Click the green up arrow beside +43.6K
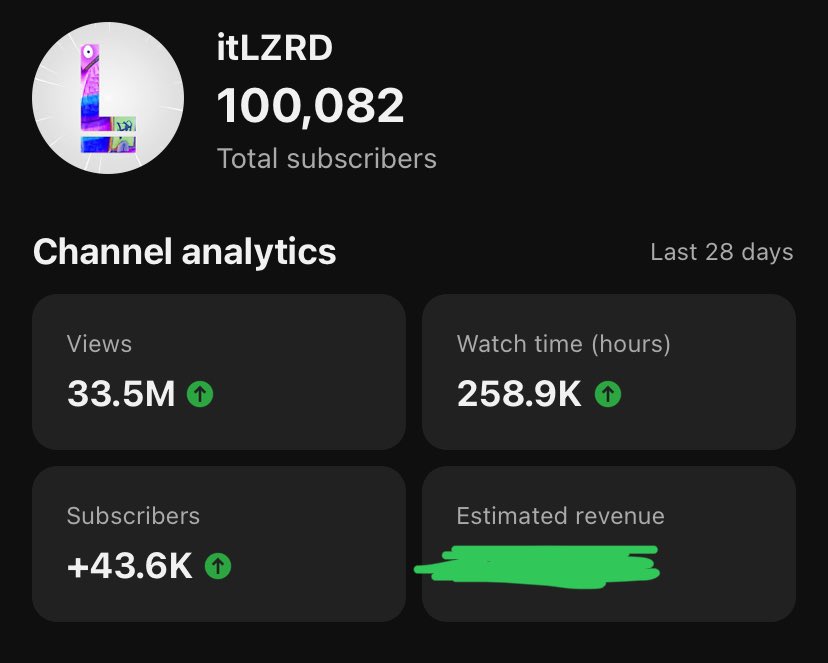Image resolution: width=828 pixels, height=663 pixels. (218, 566)
